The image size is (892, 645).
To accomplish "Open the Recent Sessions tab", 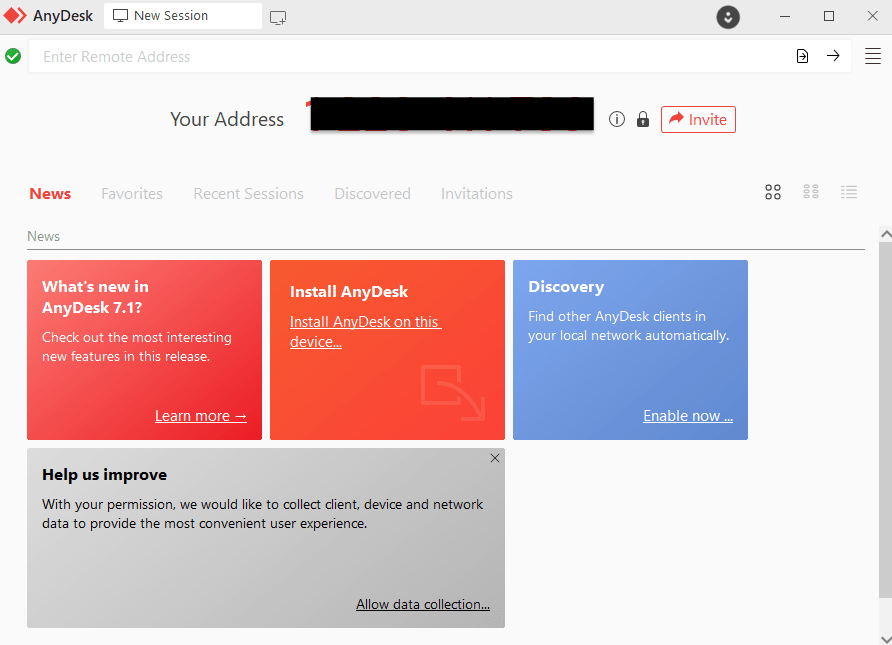I will click(x=249, y=193).
